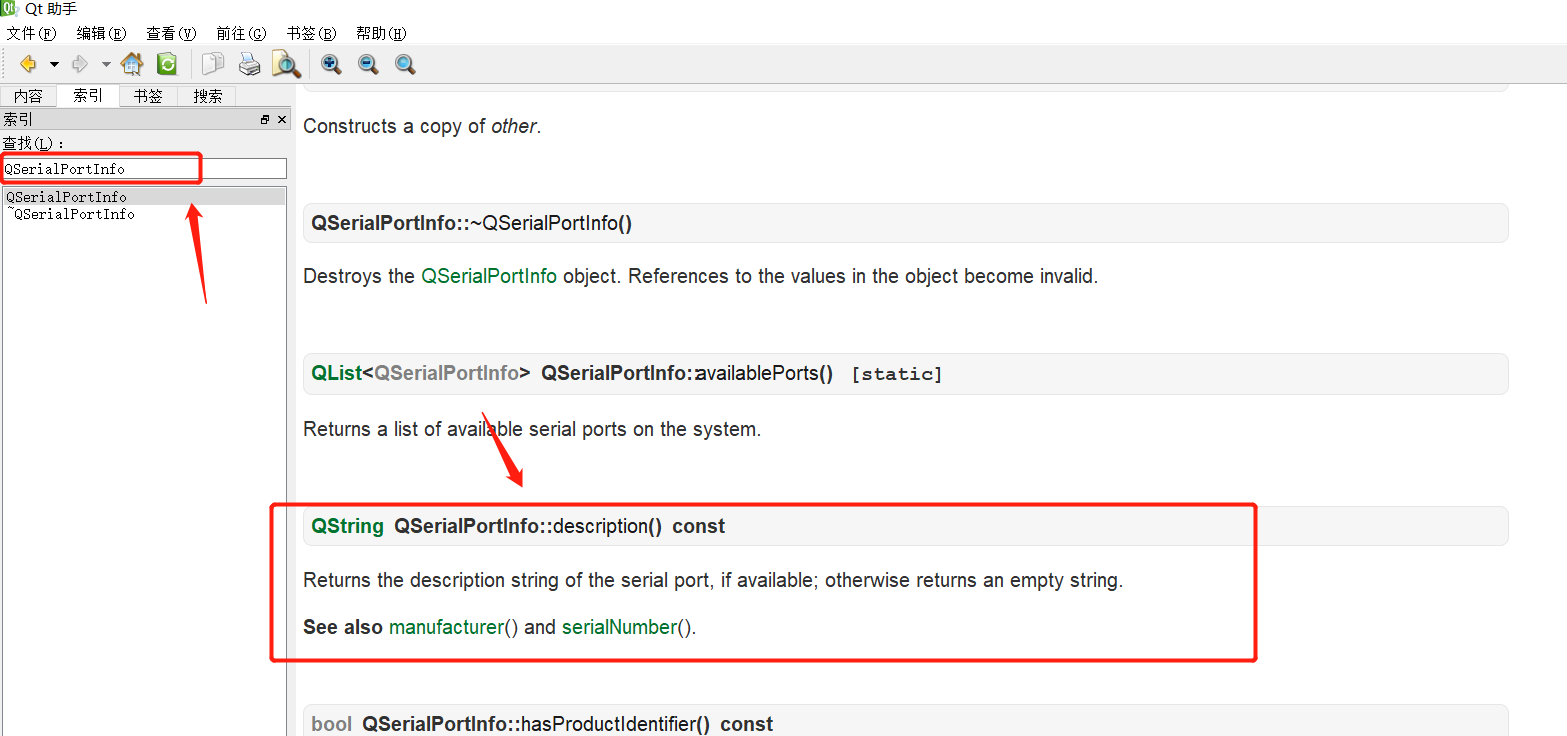1567x736 pixels.
Task: Click the Qt 助手 title bar icon
Action: tap(9, 9)
